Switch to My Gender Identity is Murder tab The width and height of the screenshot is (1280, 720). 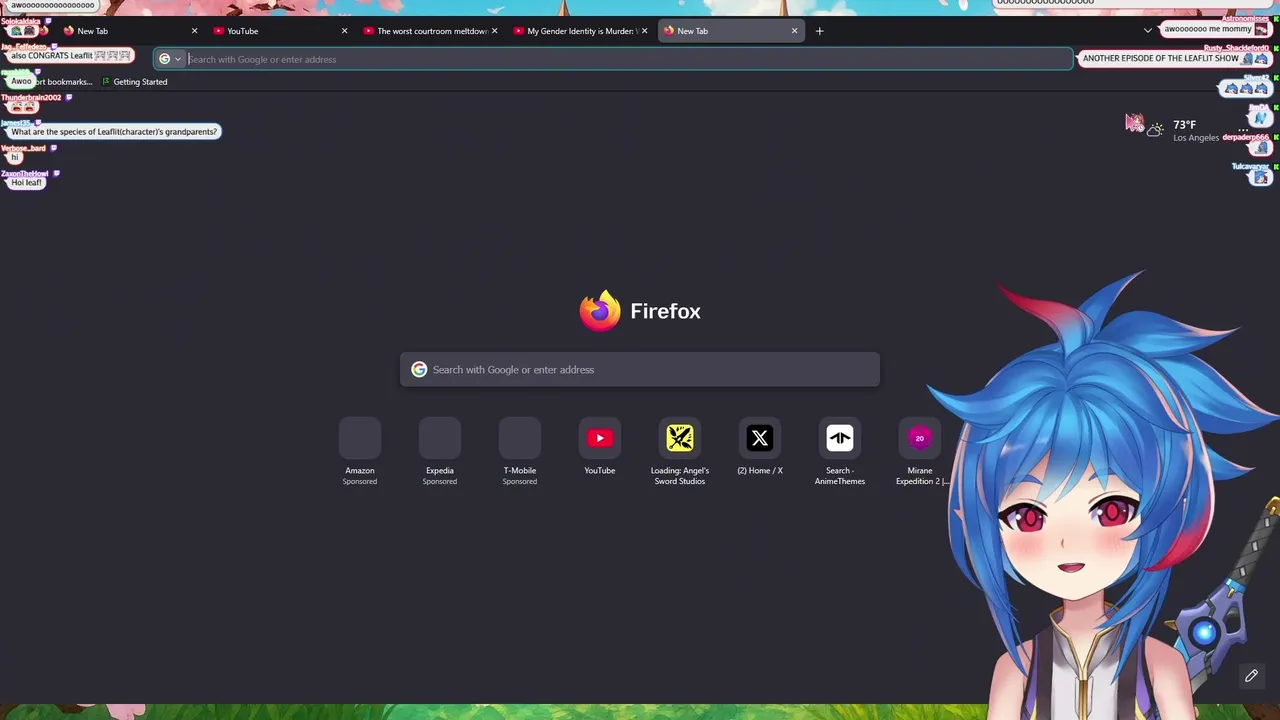point(582,31)
